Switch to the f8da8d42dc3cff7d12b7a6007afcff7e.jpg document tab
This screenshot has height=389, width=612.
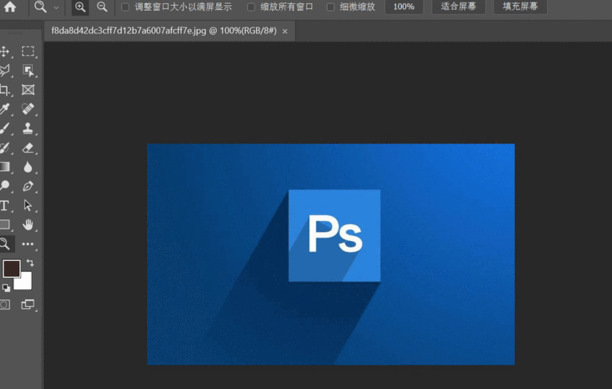point(164,31)
